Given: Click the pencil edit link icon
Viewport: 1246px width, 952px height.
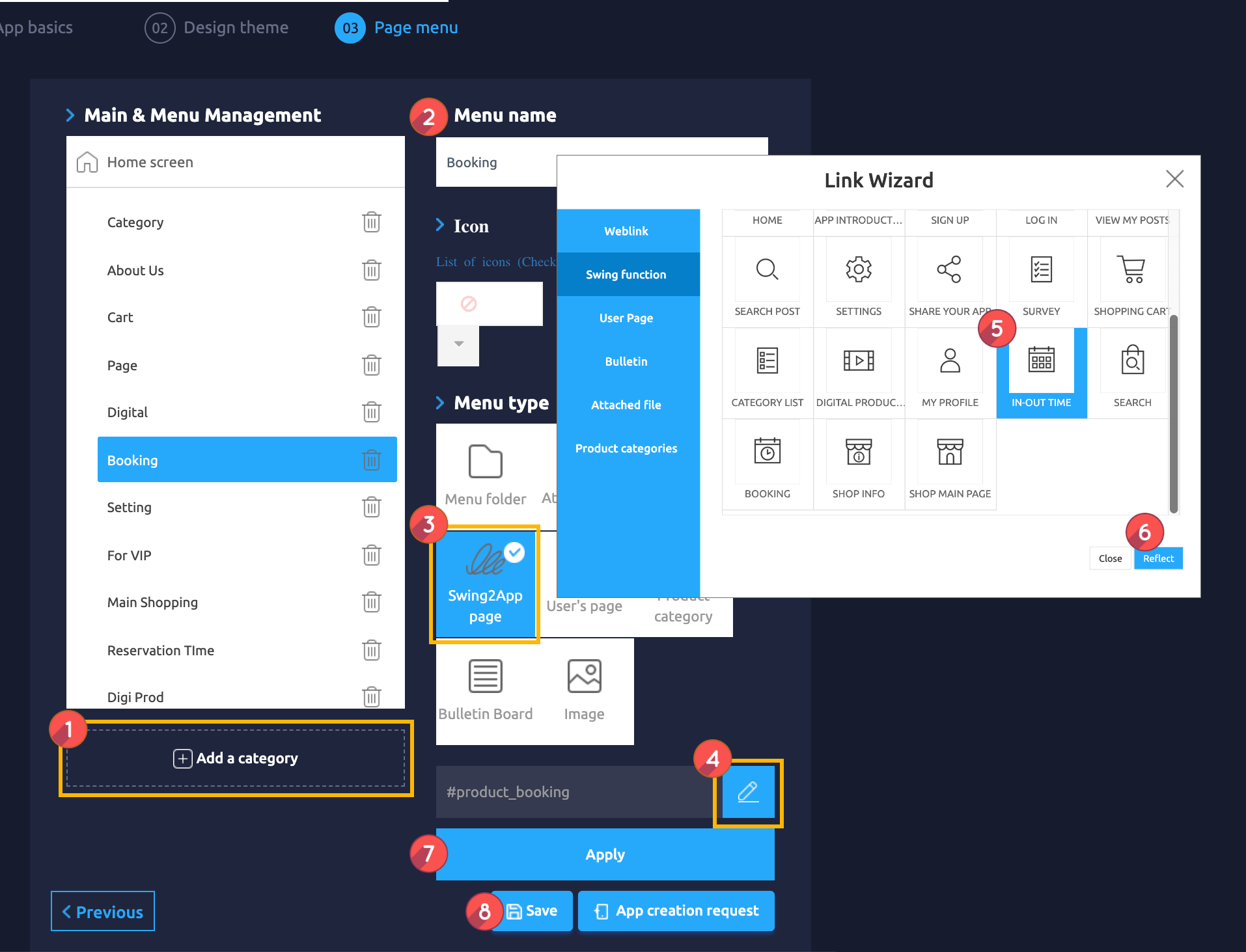Looking at the screenshot, I should [748, 792].
